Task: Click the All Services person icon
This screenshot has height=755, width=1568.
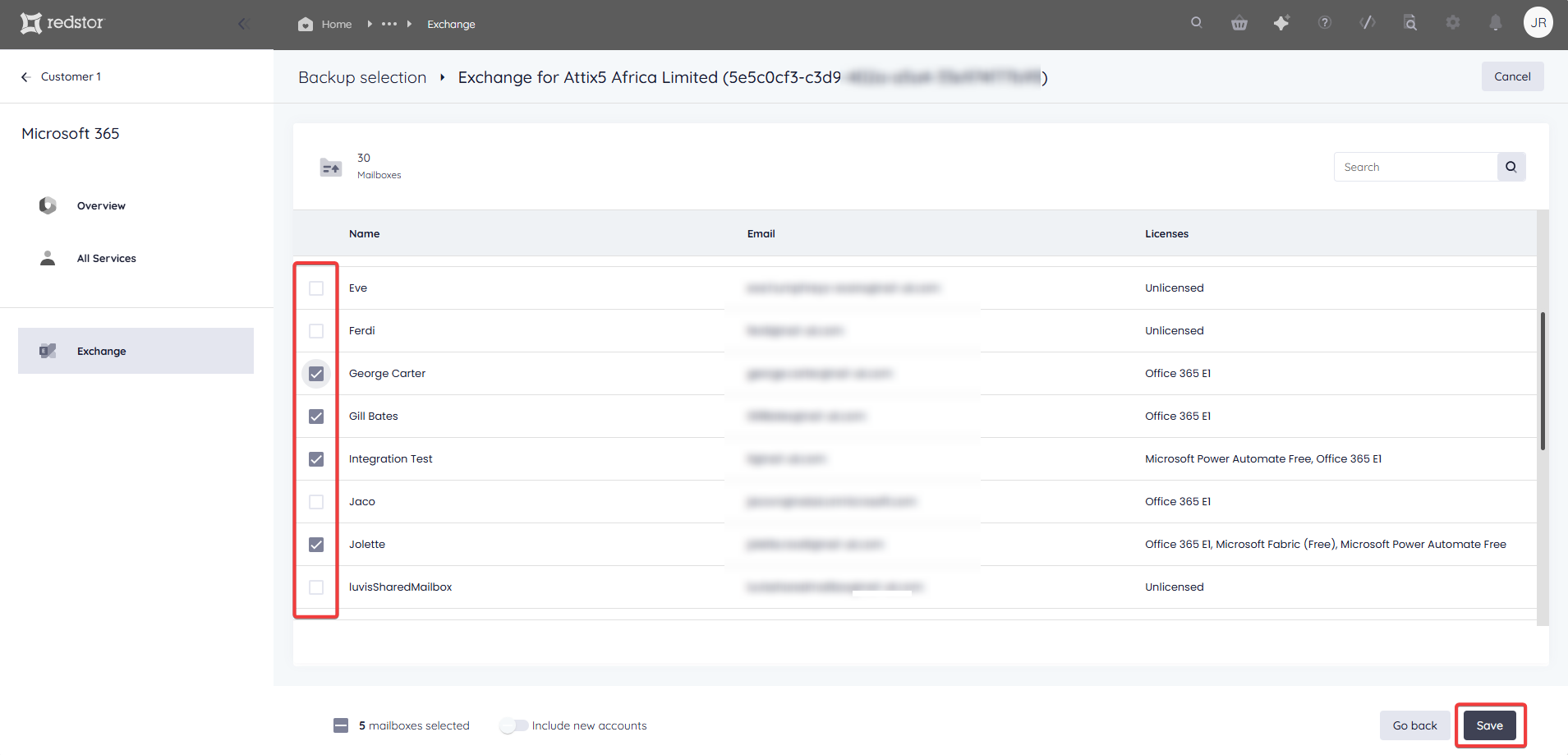Action: point(48,258)
